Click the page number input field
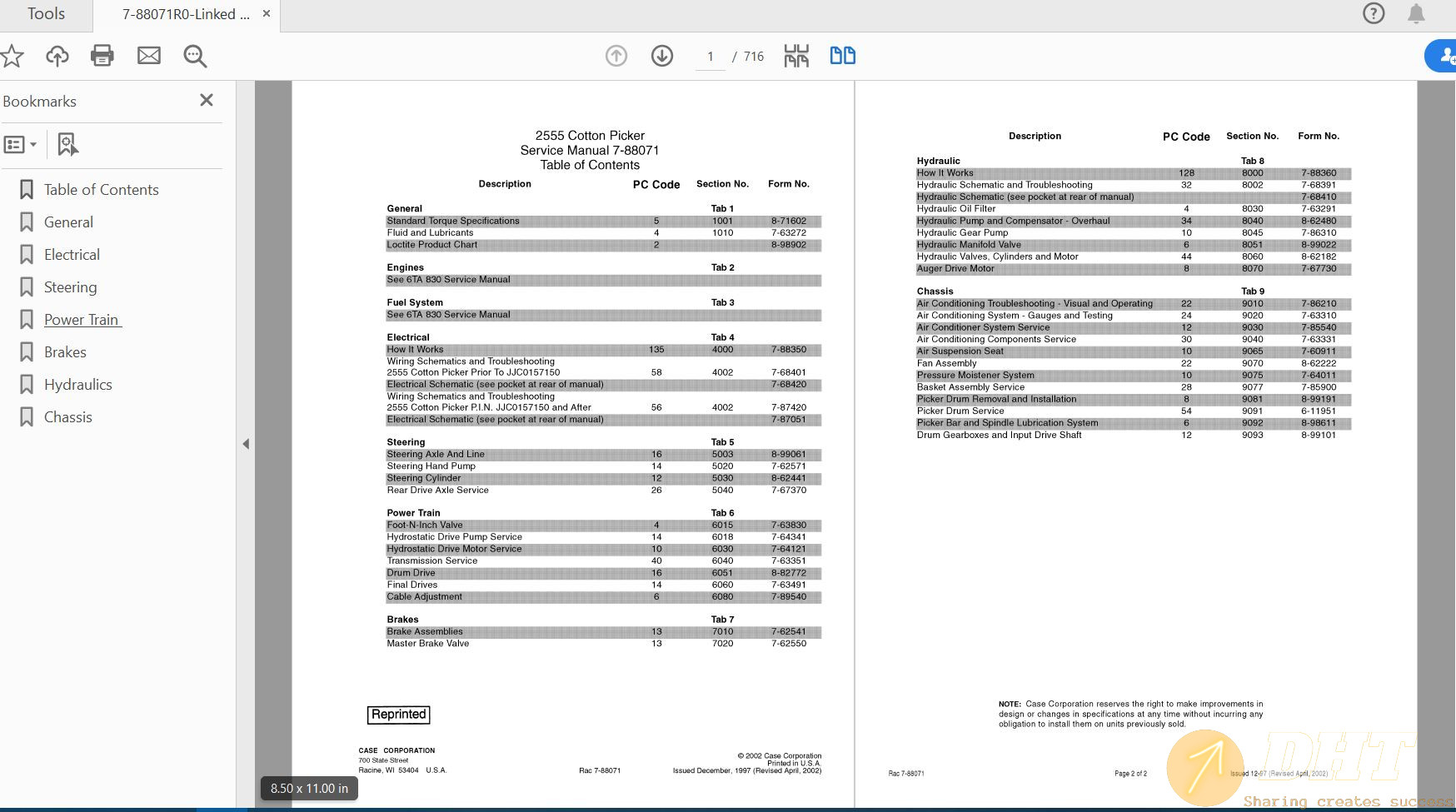This screenshot has height=812, width=1456. pos(711,57)
